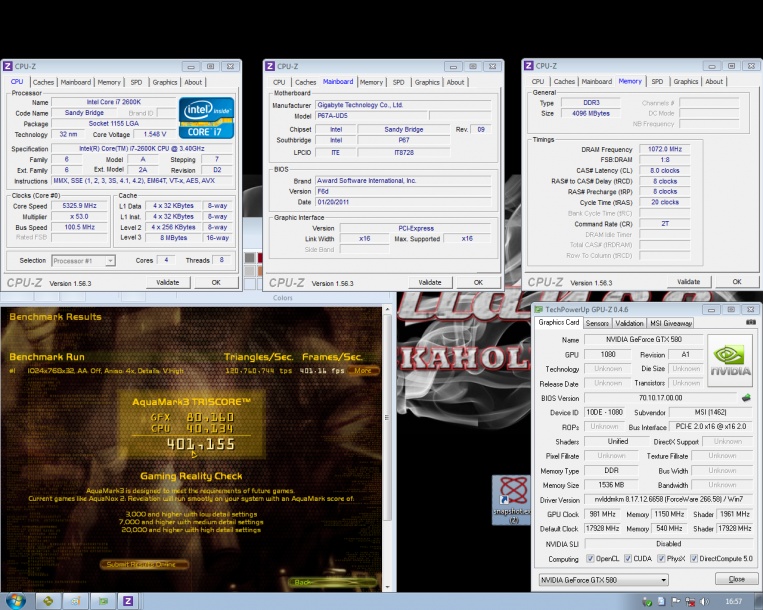Screen dimensions: 763x610
Task: Switch to the Sensors tab in GPU-Z
Action: click(x=597, y=323)
